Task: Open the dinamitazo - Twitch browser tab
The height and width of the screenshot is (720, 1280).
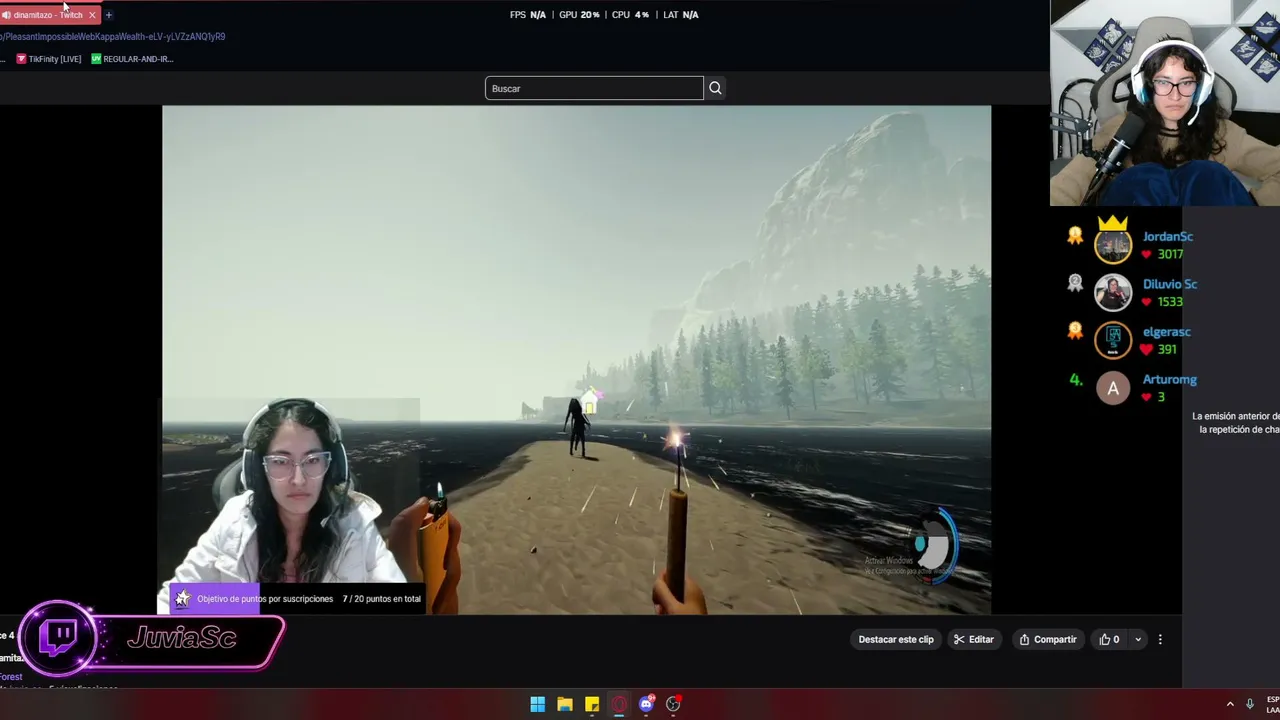Action: 48,15
